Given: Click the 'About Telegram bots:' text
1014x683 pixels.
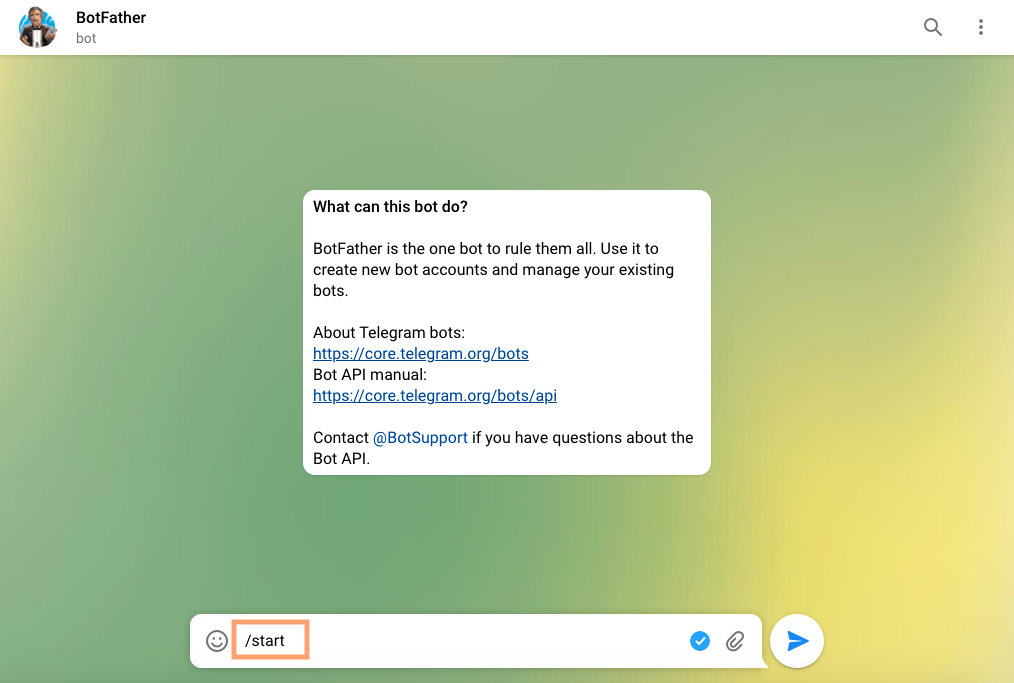Looking at the screenshot, I should [389, 332].
